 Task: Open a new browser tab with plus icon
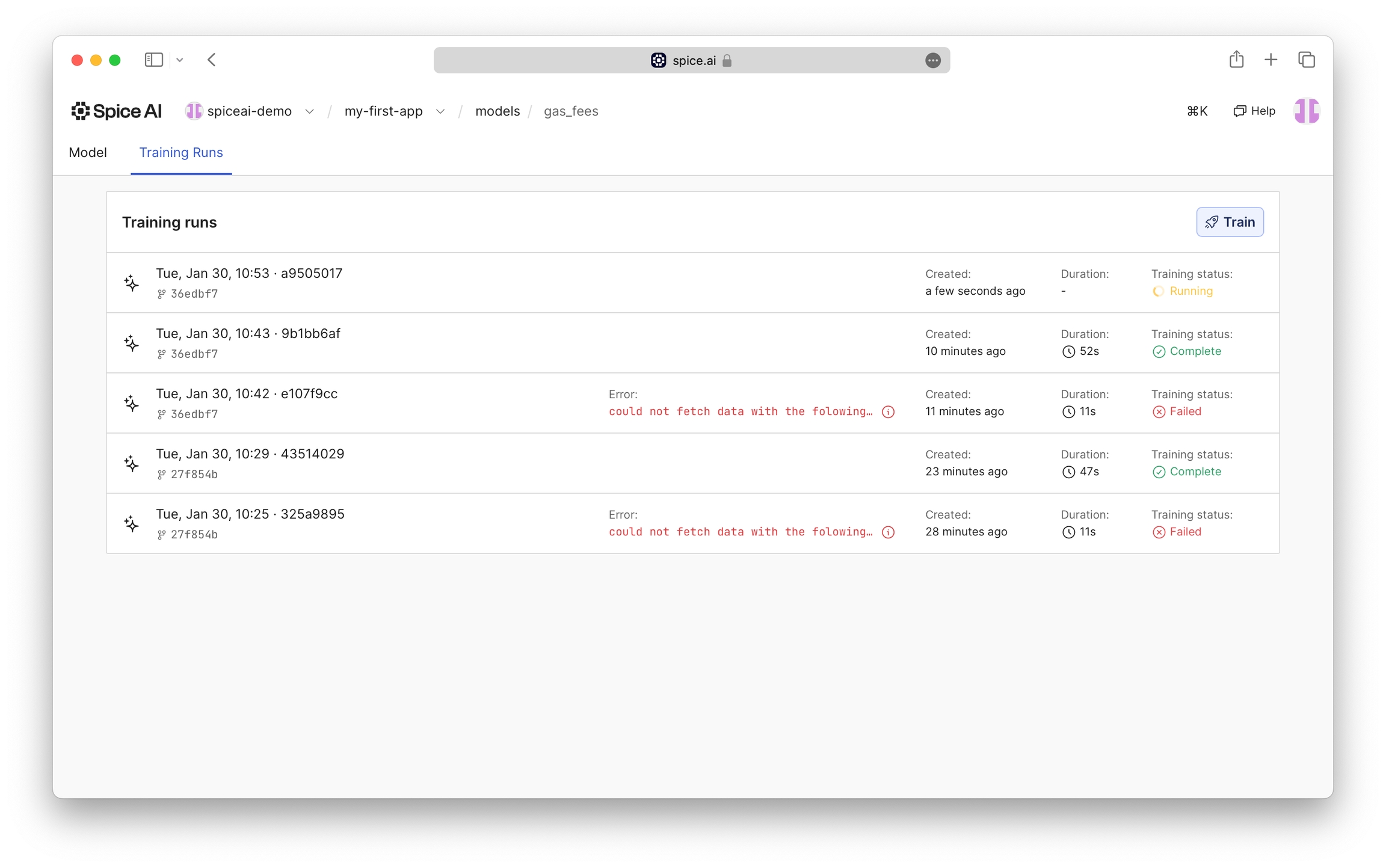click(1270, 60)
